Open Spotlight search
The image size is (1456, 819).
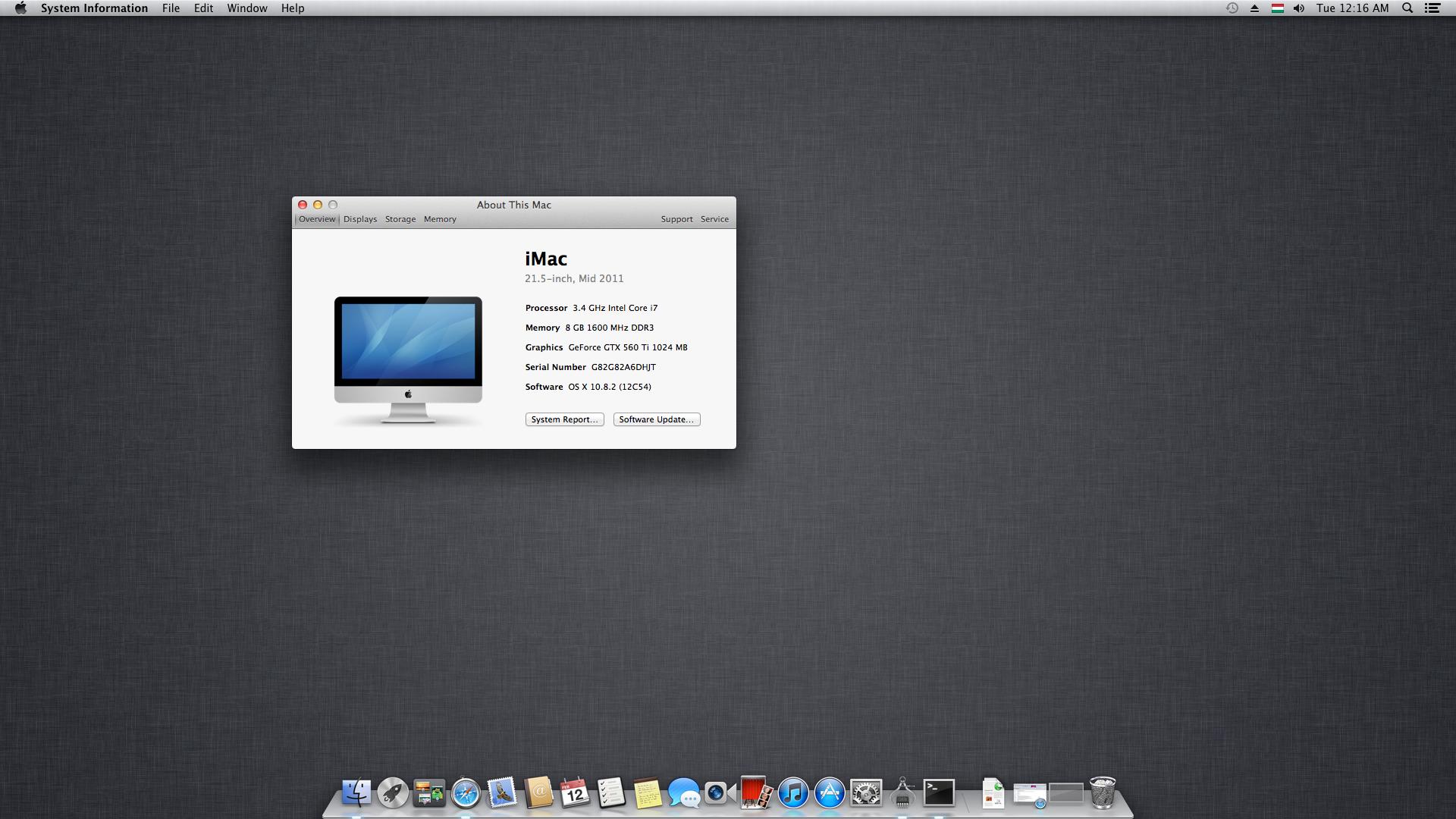coord(1407,8)
